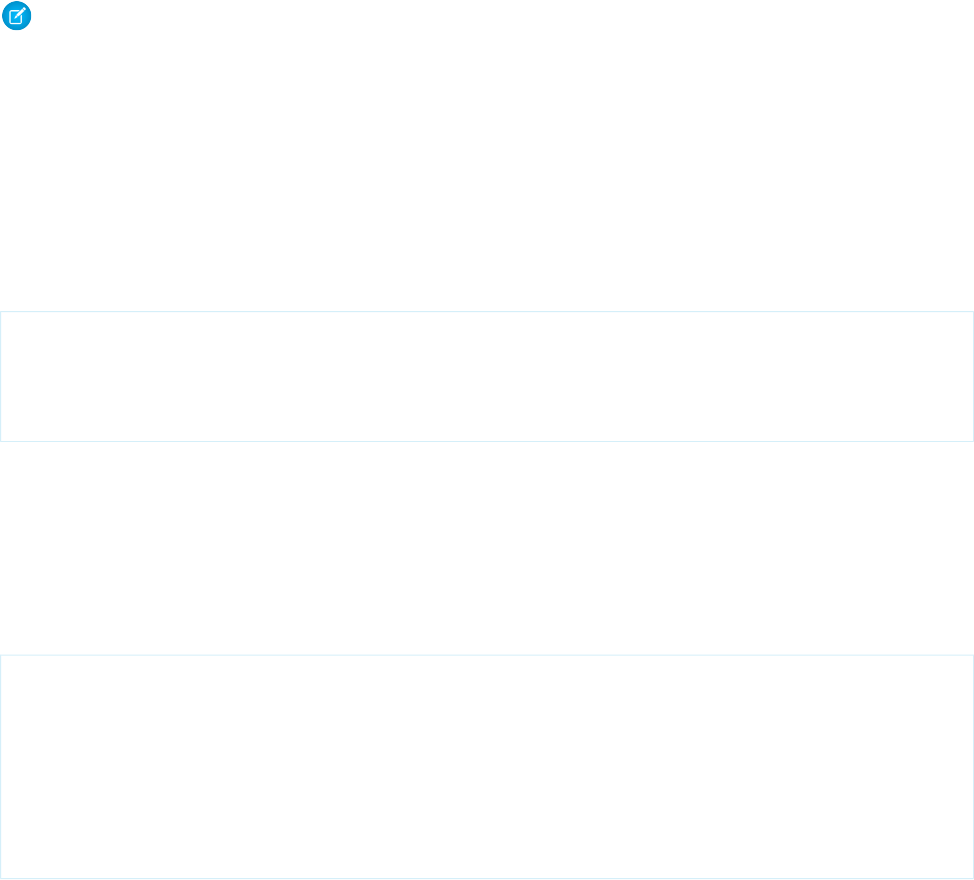974x880 pixels.
Task: Click the blue note pencil icon
Action: click(18, 17)
